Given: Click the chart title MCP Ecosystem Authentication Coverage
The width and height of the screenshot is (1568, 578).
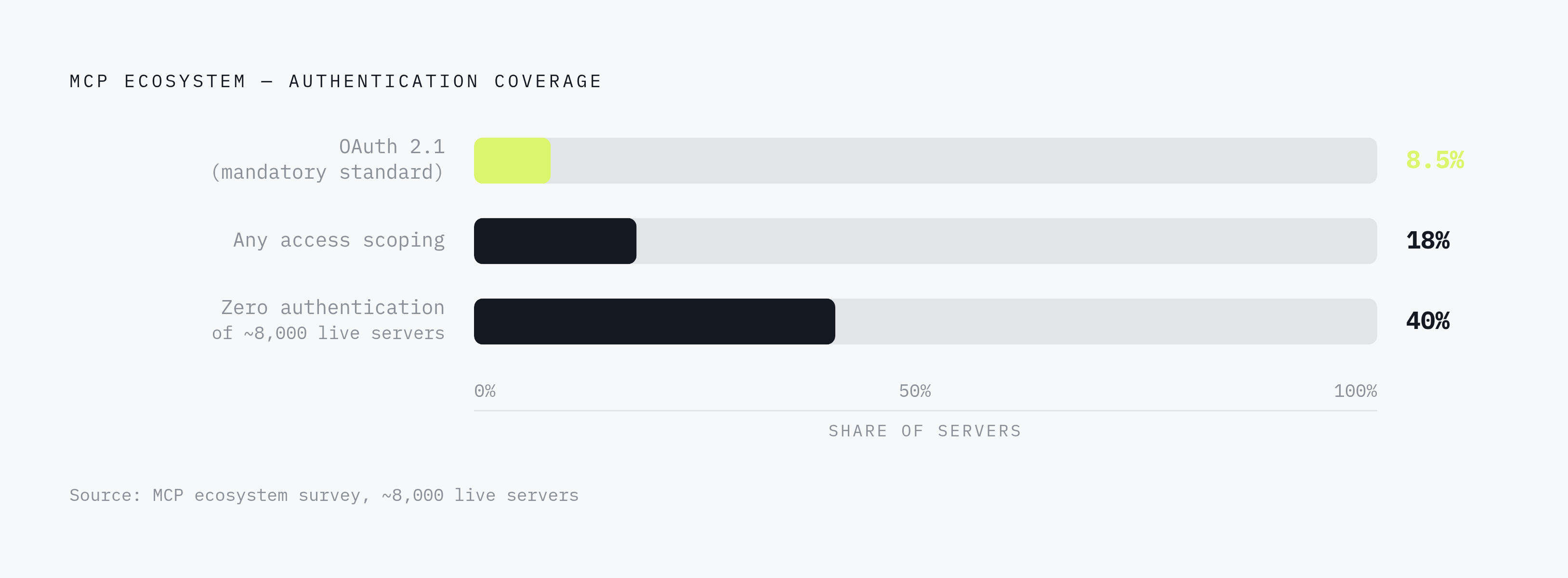Looking at the screenshot, I should pos(335,81).
